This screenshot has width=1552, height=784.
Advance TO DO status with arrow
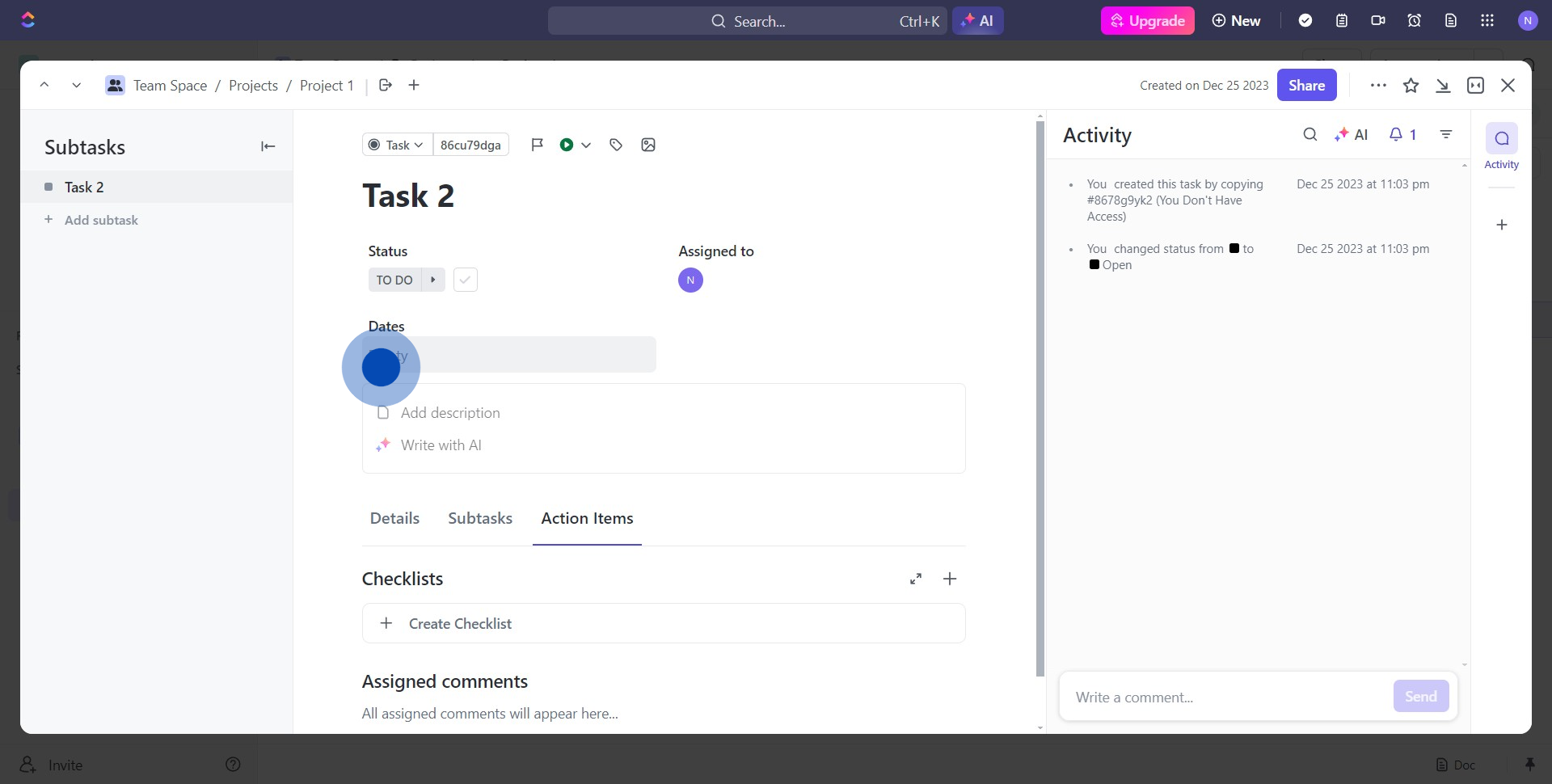tap(433, 280)
